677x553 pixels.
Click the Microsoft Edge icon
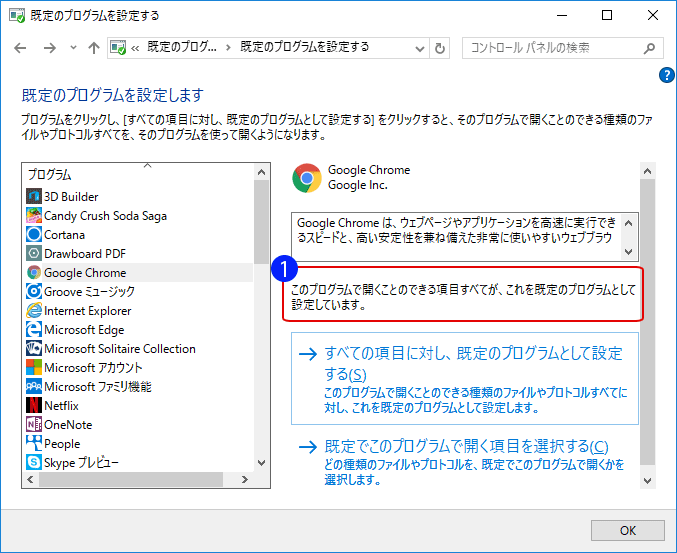(x=34, y=329)
